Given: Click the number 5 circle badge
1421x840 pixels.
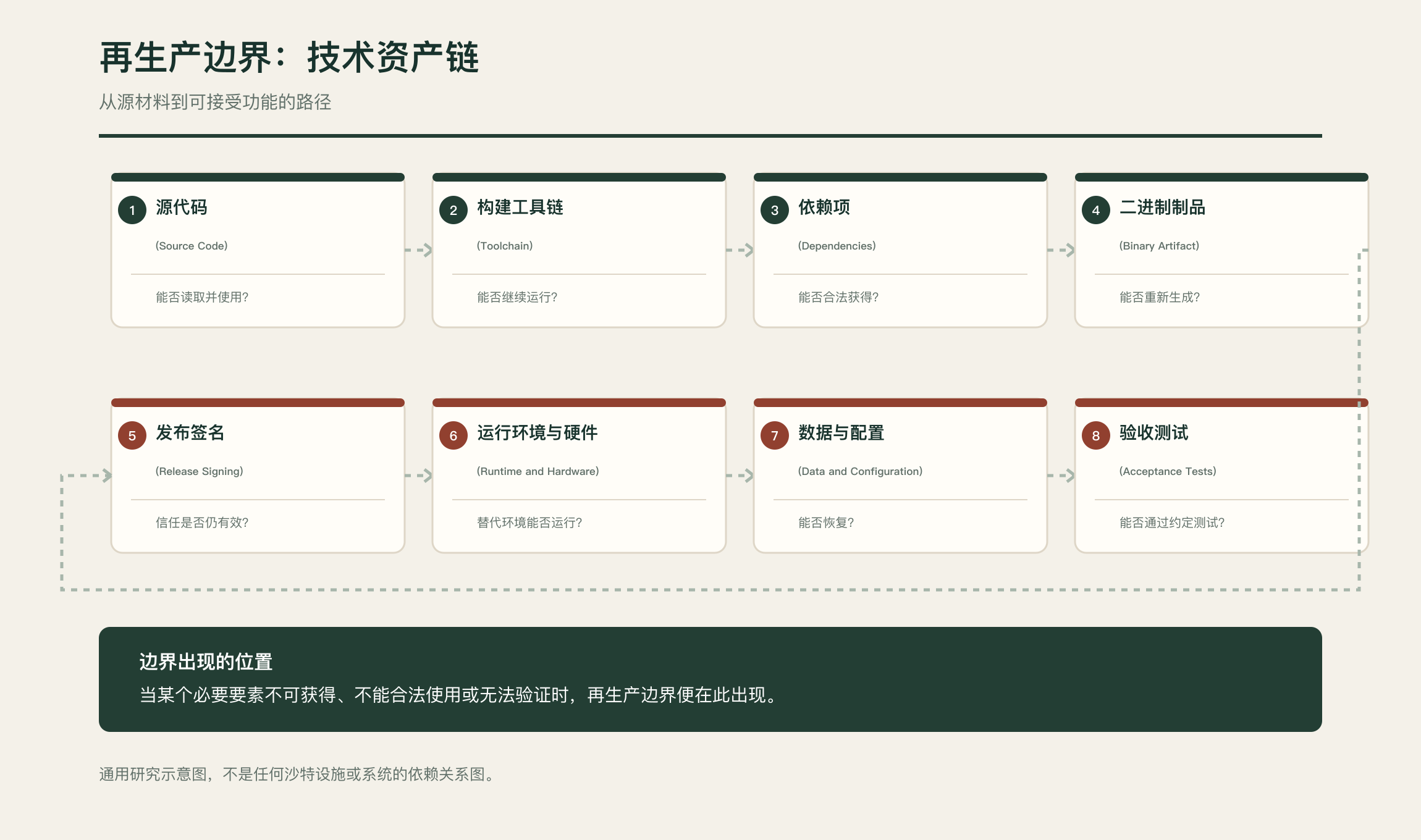Looking at the screenshot, I should pyautogui.click(x=132, y=435).
